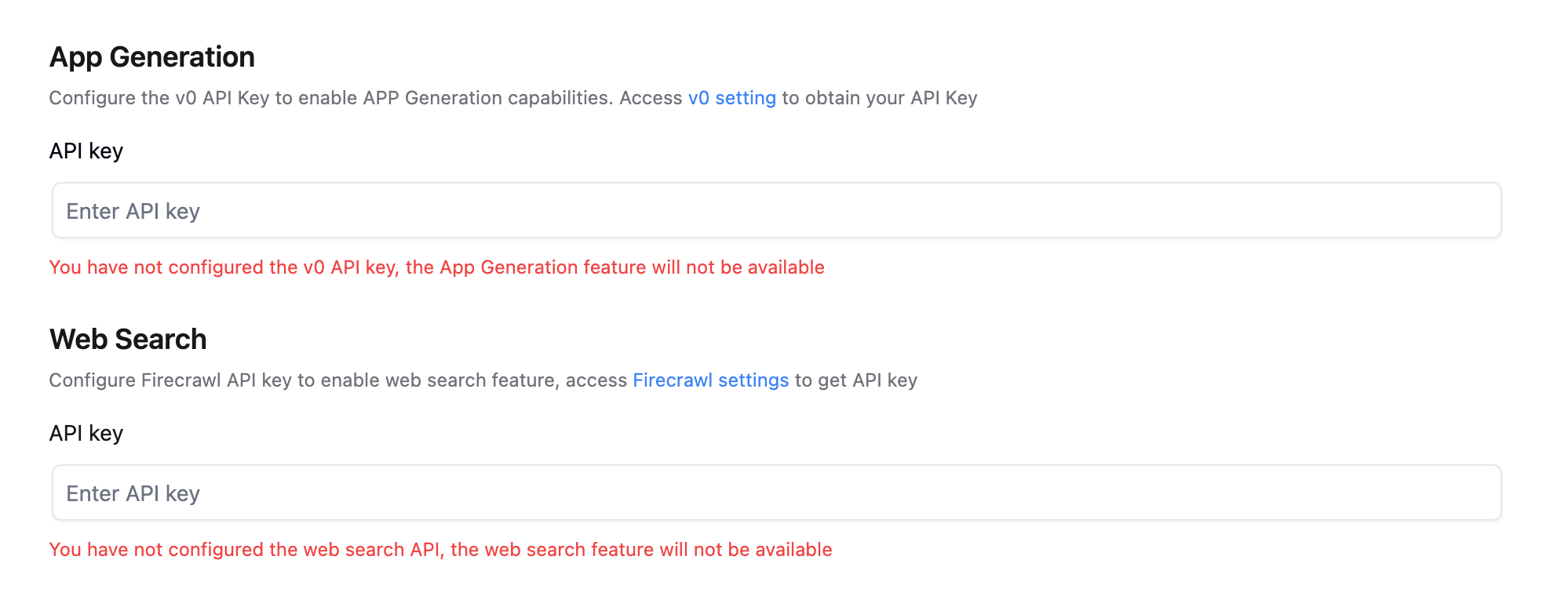Click the App Generation description text
This screenshot has height=607, width=1568.
(x=365, y=98)
